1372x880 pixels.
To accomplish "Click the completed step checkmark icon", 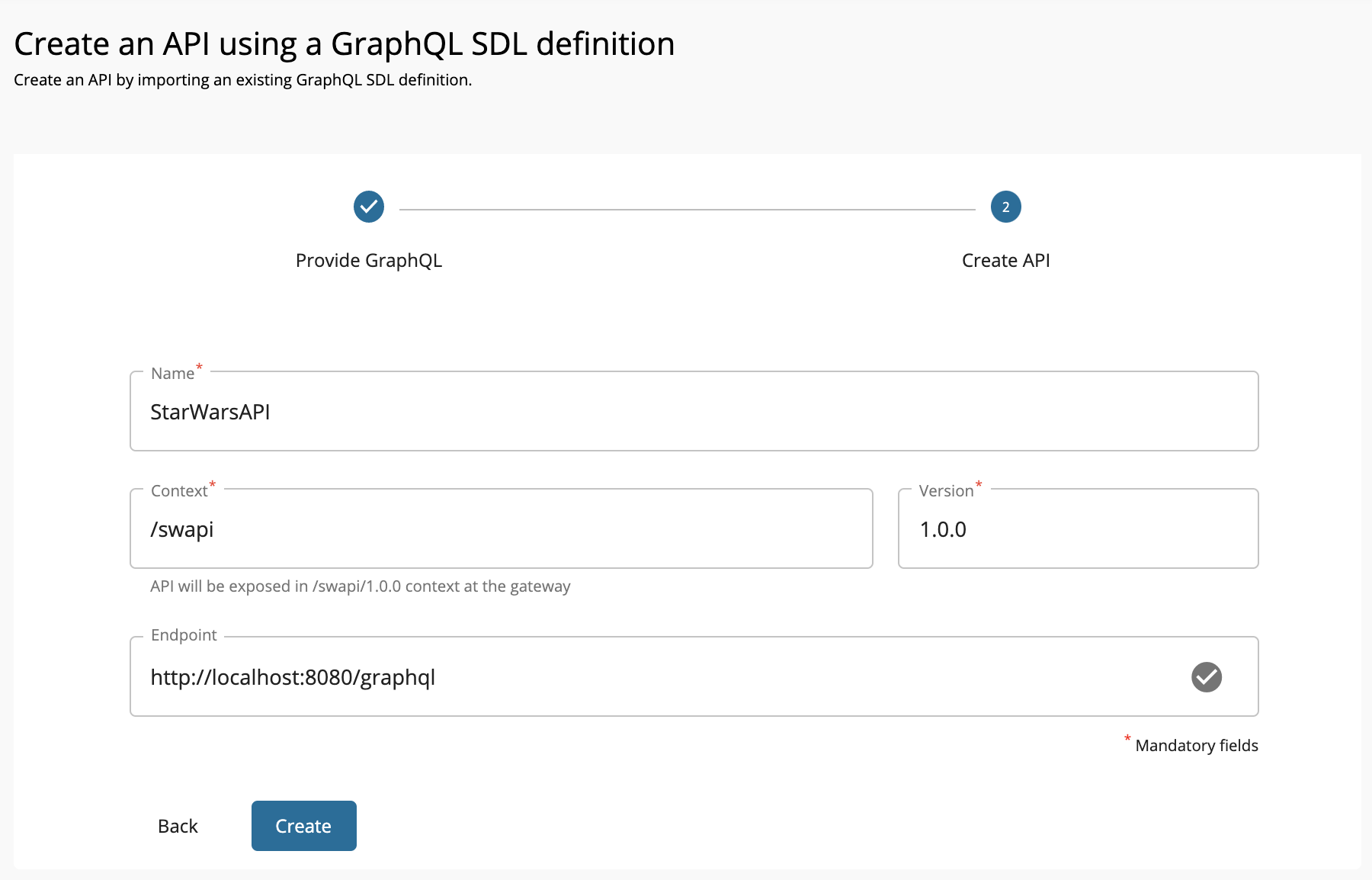I will [369, 207].
